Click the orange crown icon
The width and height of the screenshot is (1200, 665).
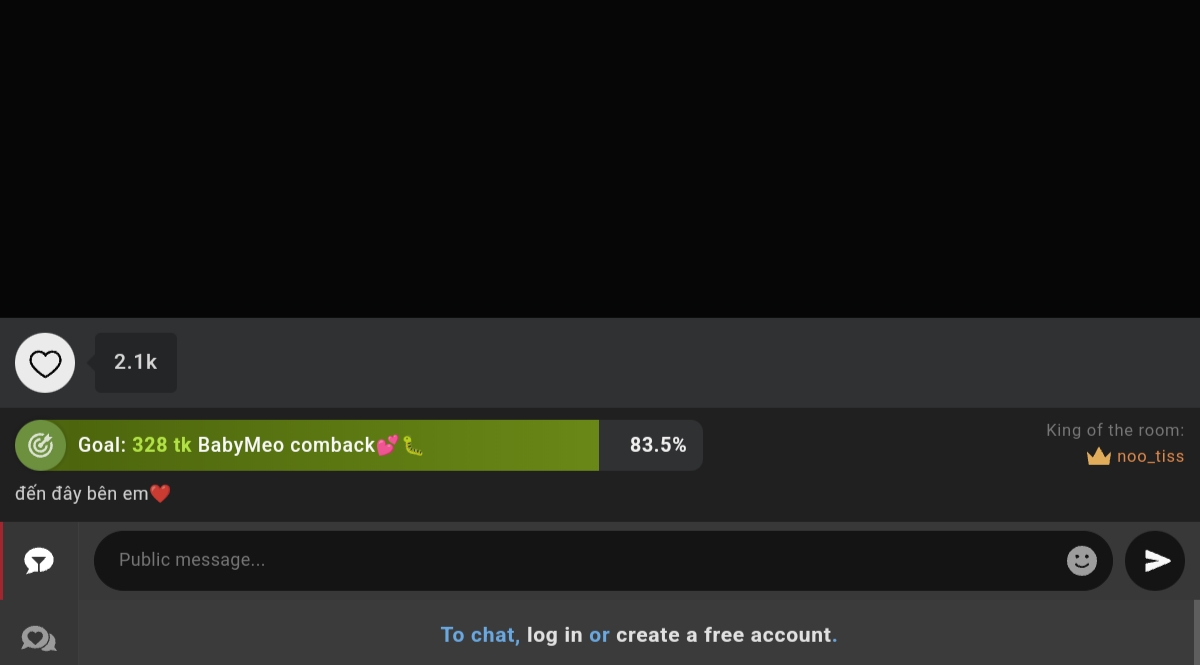[1099, 456]
